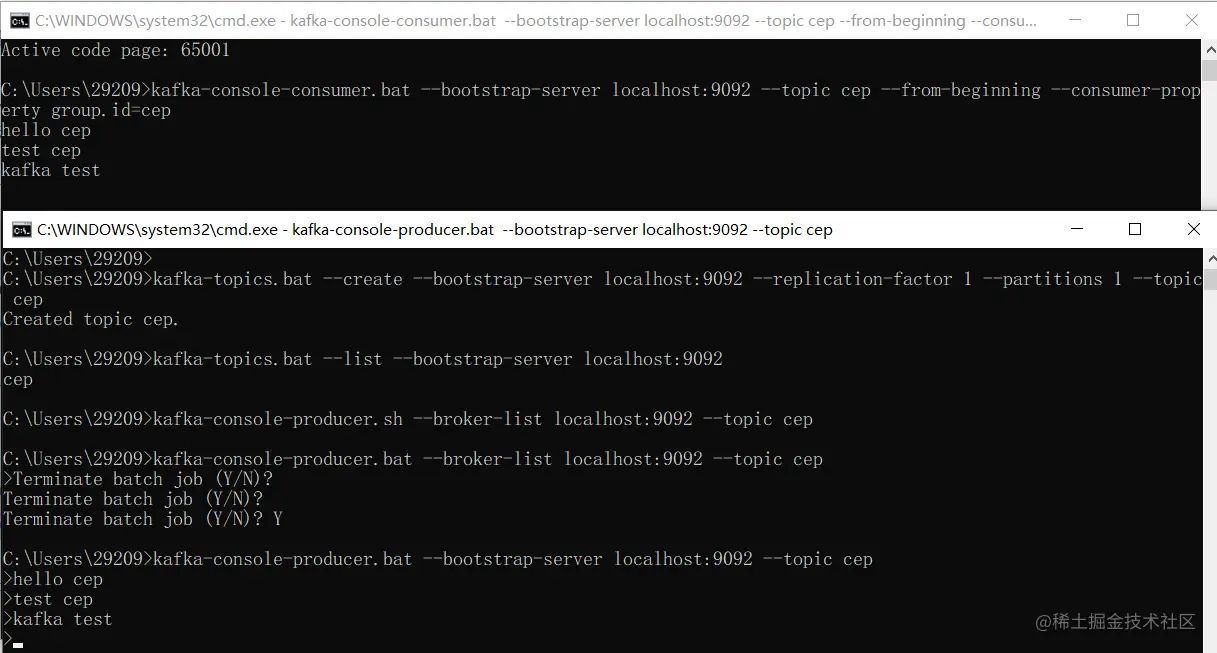Image resolution: width=1217 pixels, height=653 pixels.
Task: Click the kafka-console-consumer.bat command line
Action: pyautogui.click(x=600, y=90)
